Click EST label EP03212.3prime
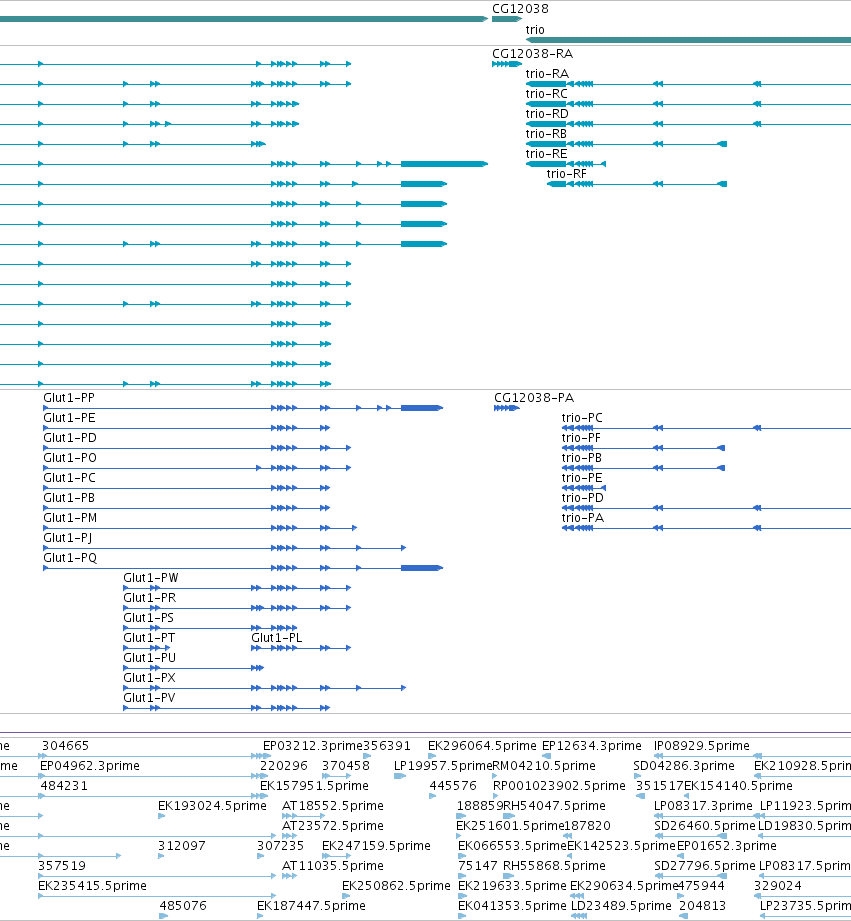This screenshot has height=921, width=851. (312, 745)
